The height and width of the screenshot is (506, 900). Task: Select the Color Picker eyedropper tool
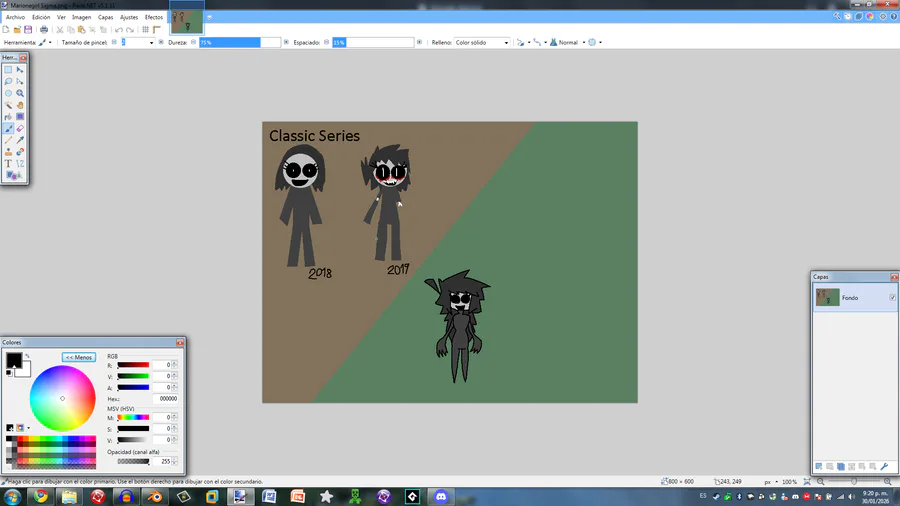[20, 140]
